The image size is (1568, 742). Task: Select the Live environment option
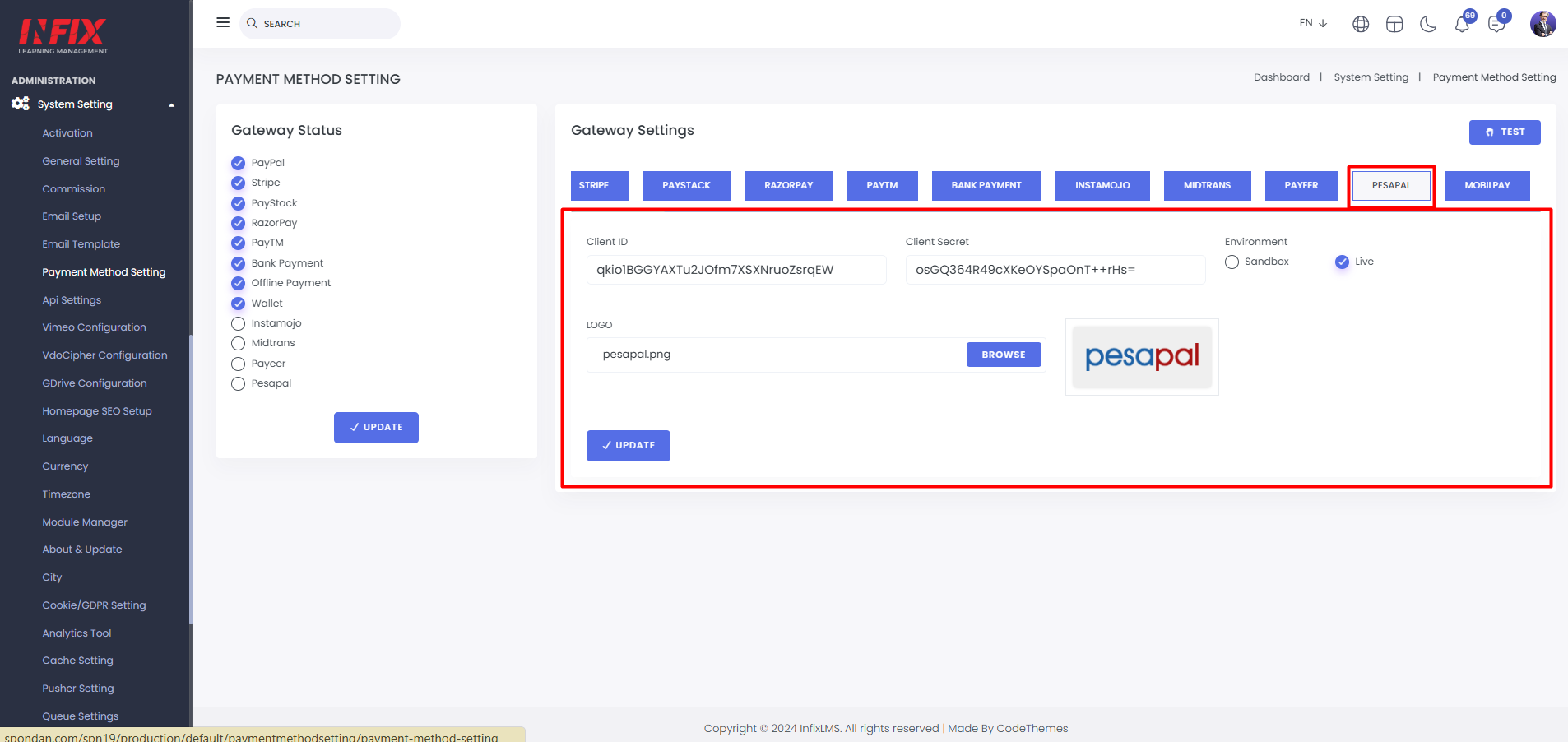click(1342, 262)
